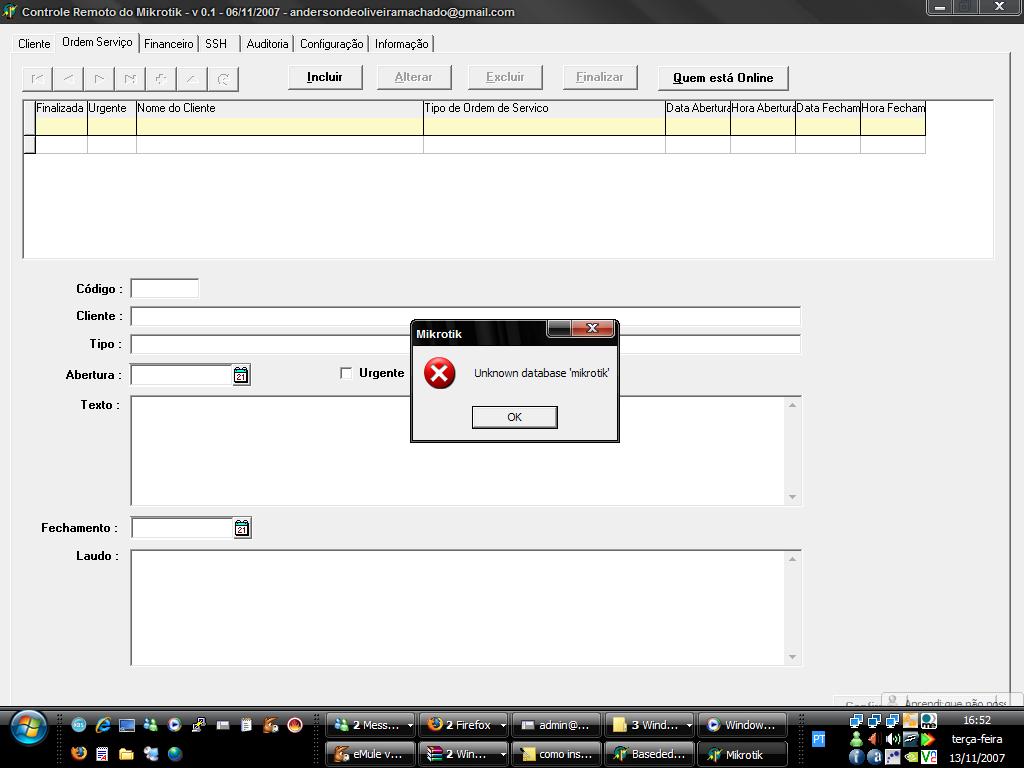1024x768 pixels.
Task: Close the Mikrotik error dialog with X
Action: pyautogui.click(x=592, y=328)
